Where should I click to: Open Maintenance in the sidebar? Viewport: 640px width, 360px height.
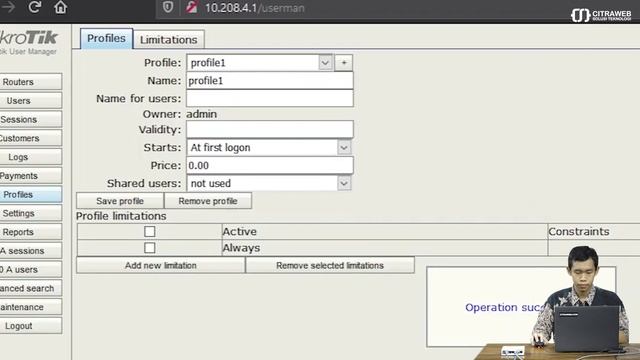[31, 307]
